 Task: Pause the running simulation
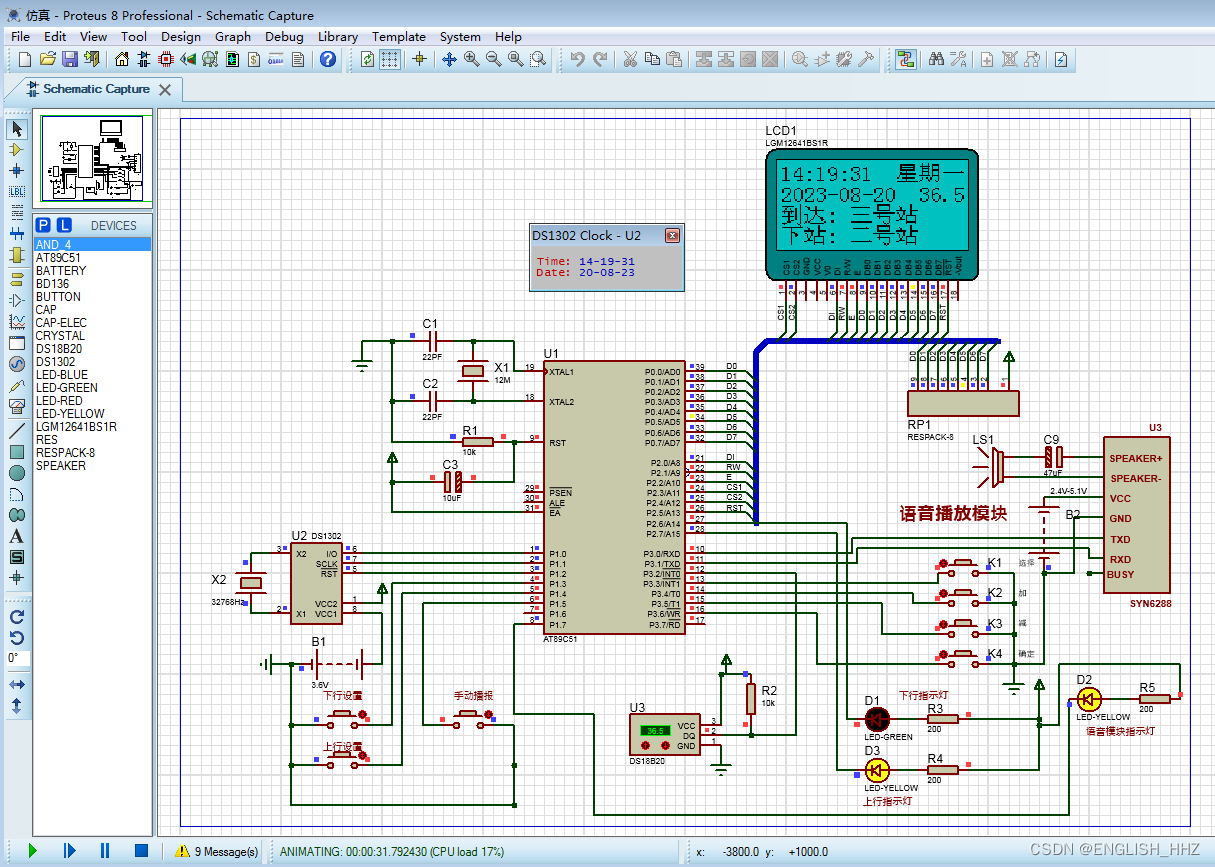point(105,851)
